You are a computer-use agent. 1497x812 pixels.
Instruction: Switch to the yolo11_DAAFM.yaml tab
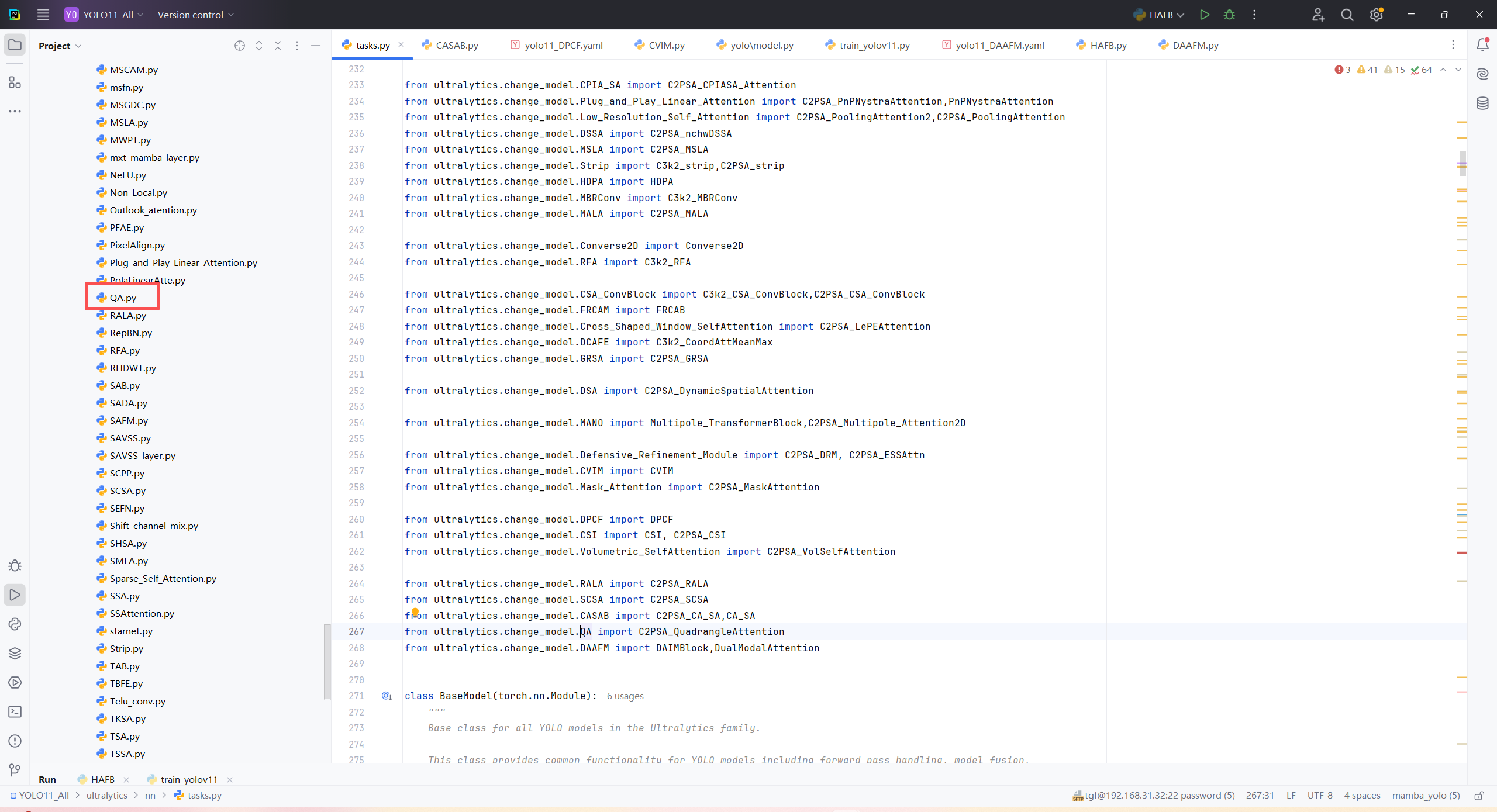999,45
